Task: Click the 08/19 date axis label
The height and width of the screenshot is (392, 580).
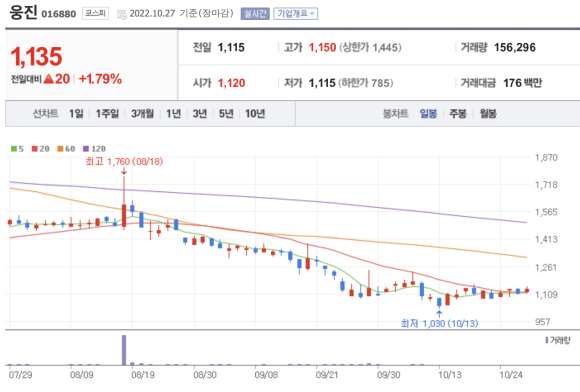Action: 143,375
